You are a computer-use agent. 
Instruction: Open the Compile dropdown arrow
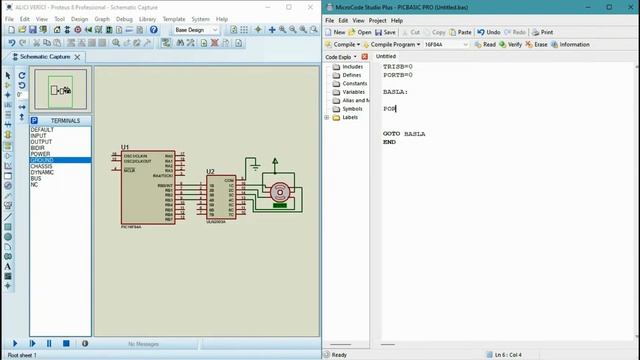click(358, 44)
